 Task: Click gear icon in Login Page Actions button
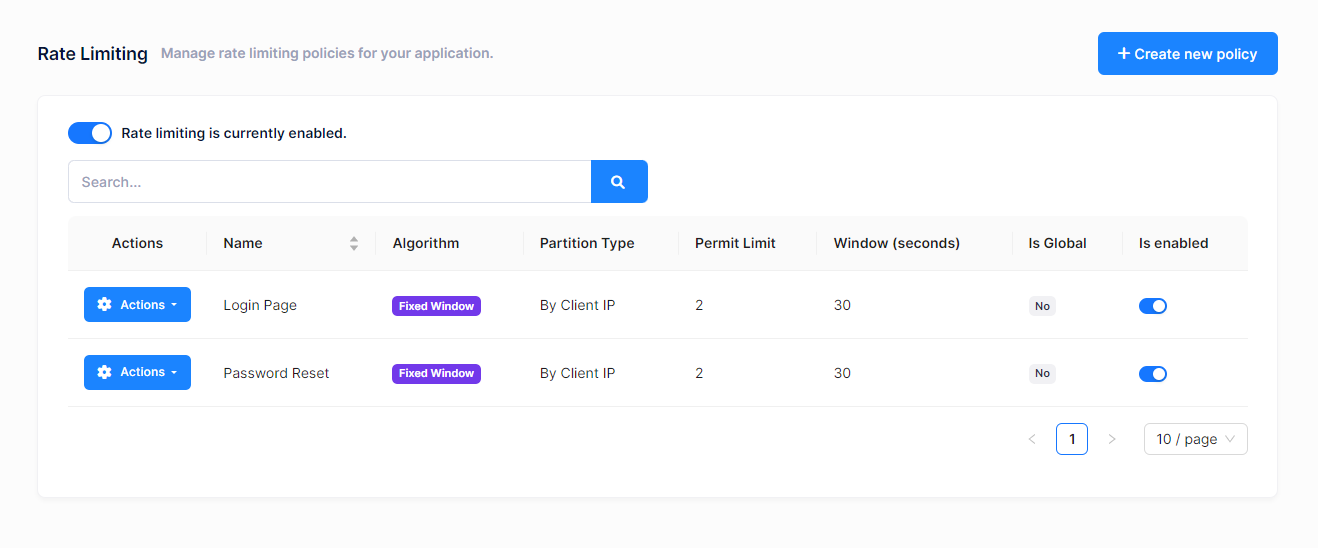click(x=104, y=305)
